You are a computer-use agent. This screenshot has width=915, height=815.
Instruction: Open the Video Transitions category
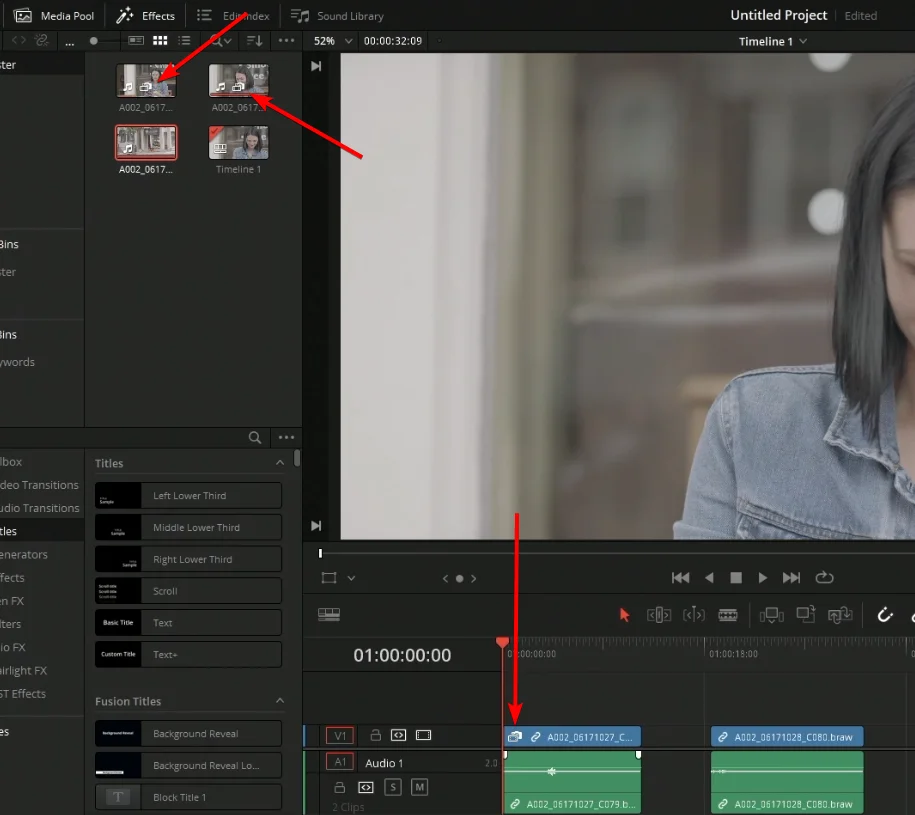40,485
